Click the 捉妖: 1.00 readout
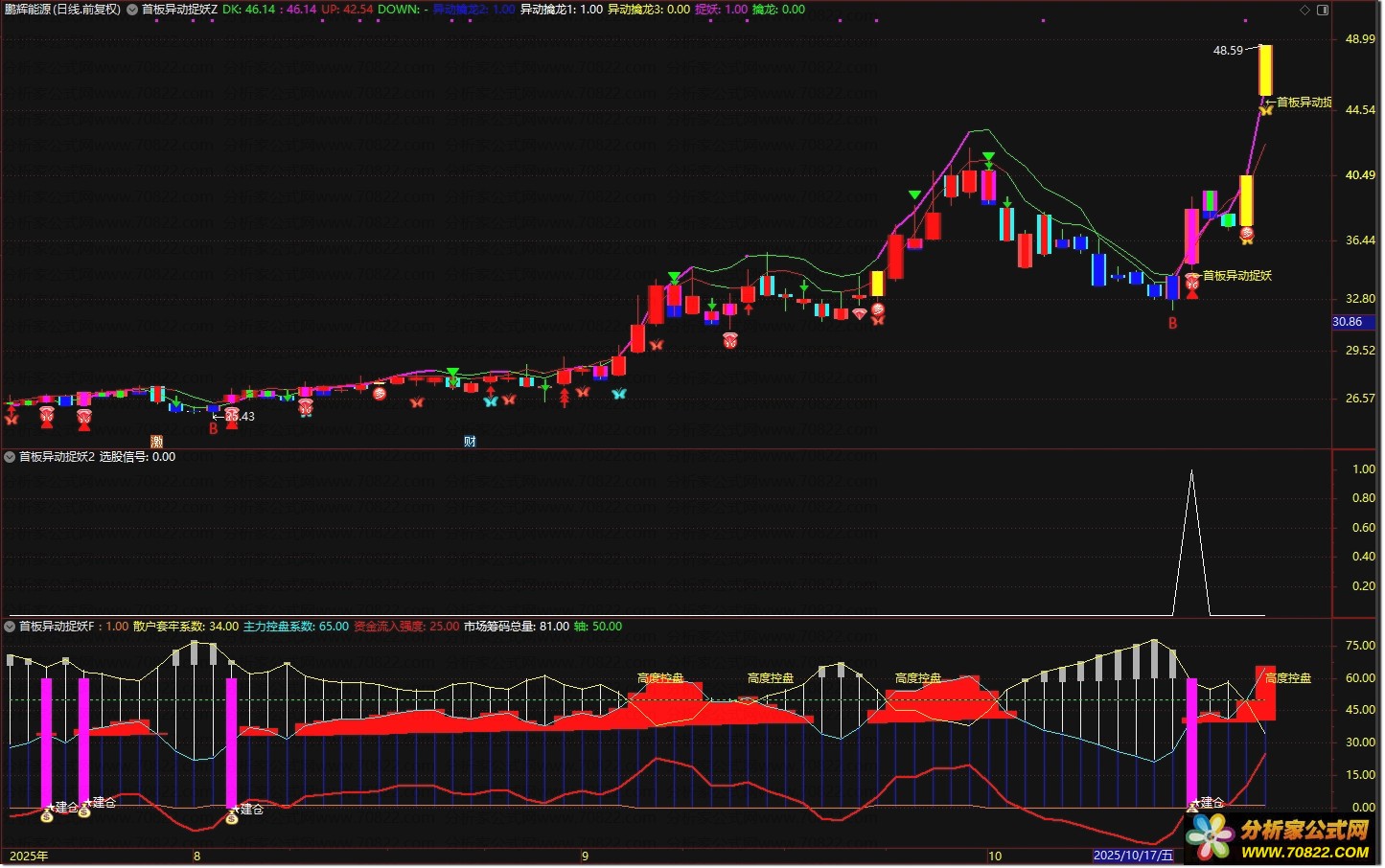 [722, 10]
